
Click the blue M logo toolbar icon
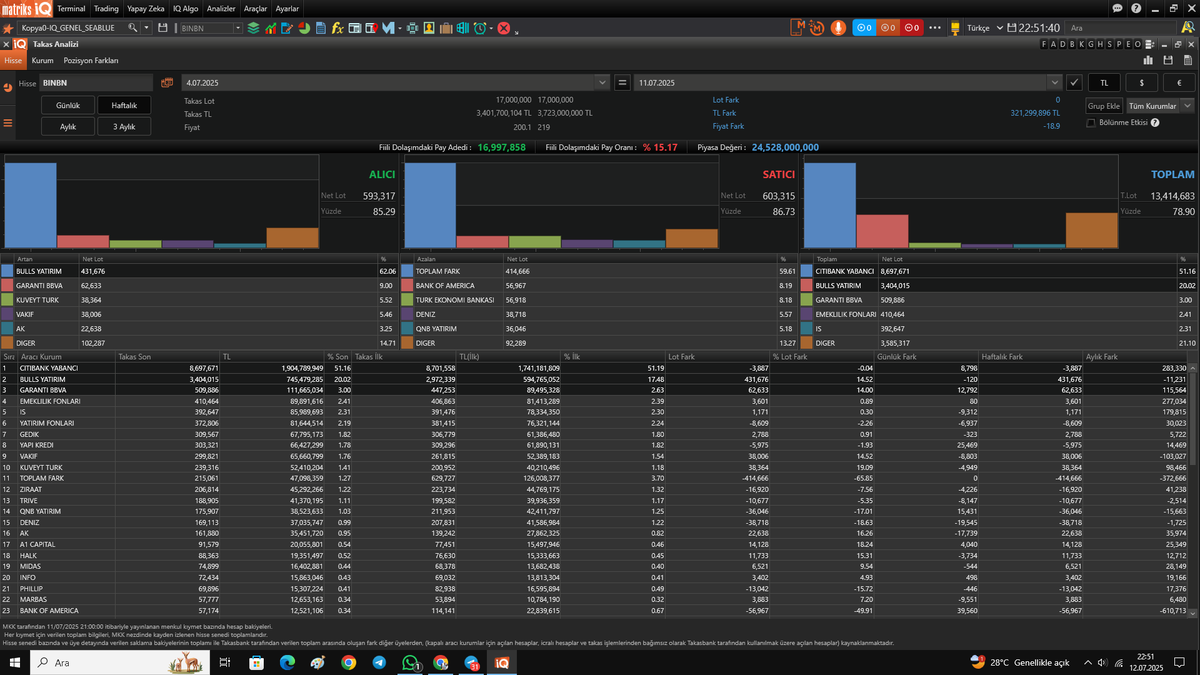click(x=388, y=29)
